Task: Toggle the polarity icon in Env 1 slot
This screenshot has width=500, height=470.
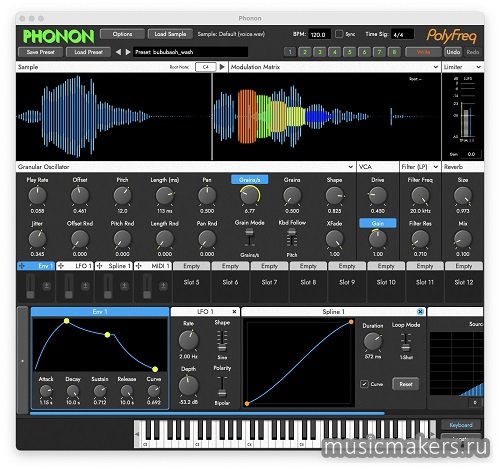Action: coord(47,286)
